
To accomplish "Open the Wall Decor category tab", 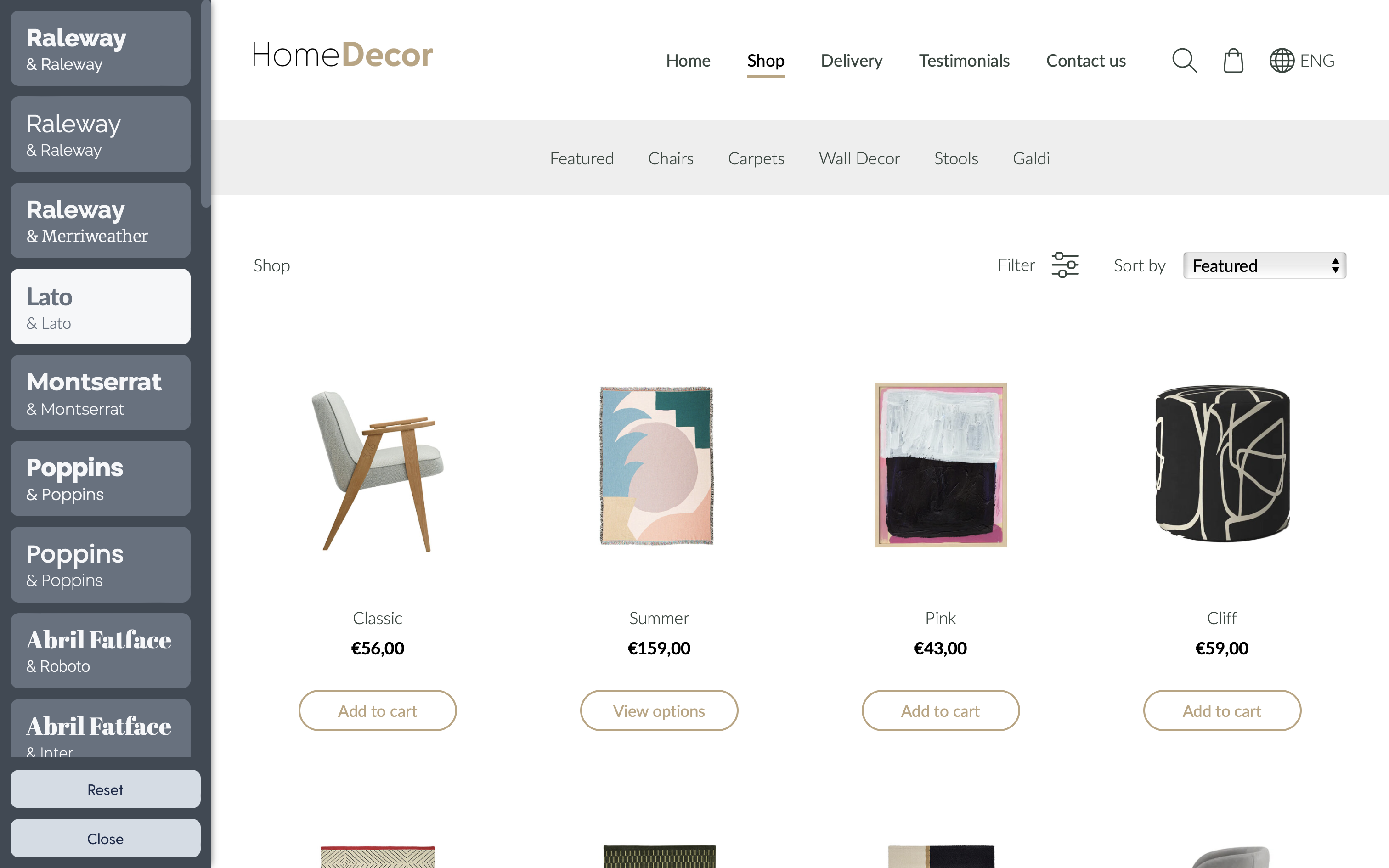I will (859, 158).
